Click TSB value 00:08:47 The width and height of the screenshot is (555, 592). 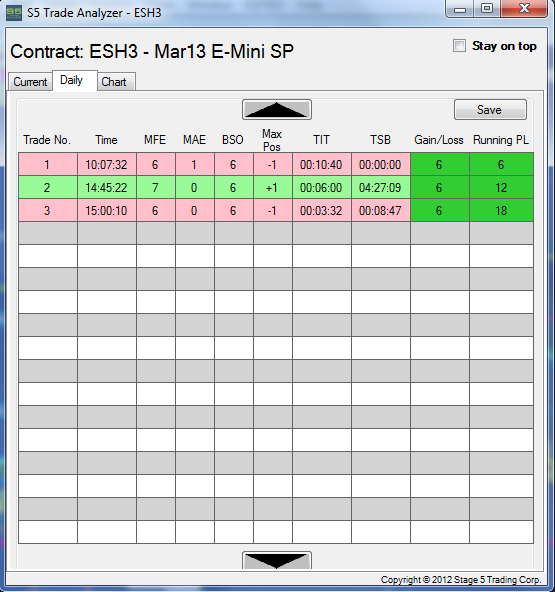(x=381, y=210)
